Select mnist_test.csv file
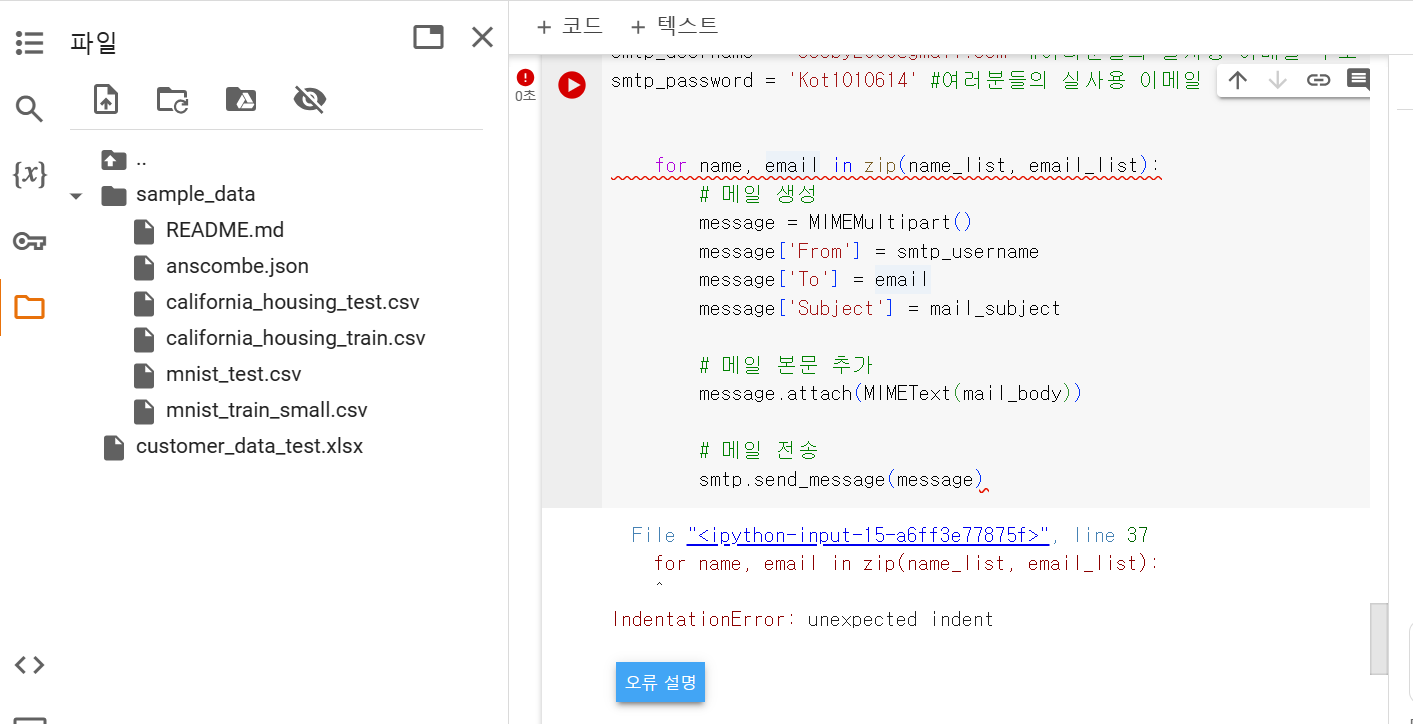Viewport: 1413px width, 724px height. (234, 374)
